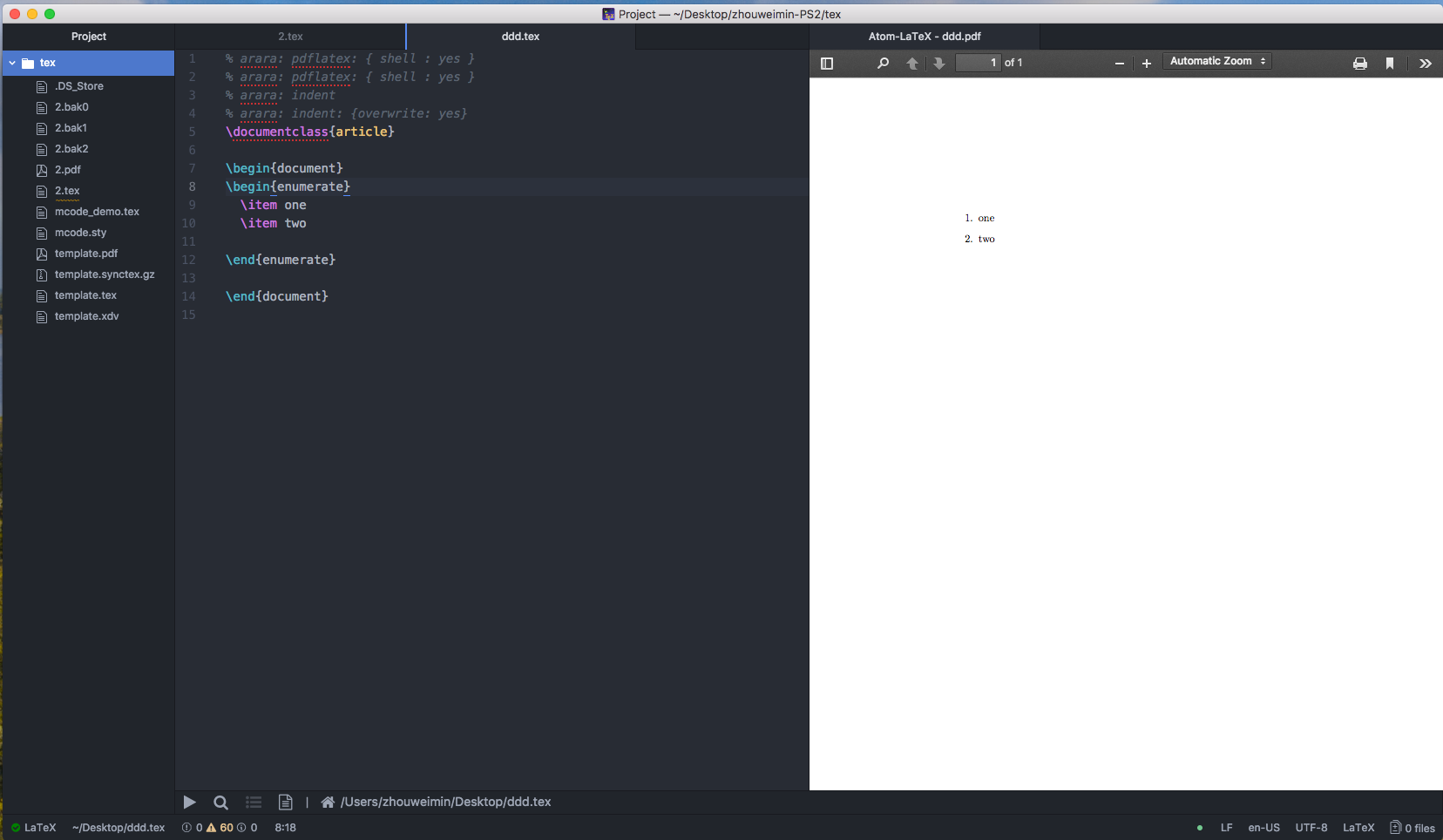Click the warnings indicator showing 60
1443x840 pixels.
click(218, 828)
